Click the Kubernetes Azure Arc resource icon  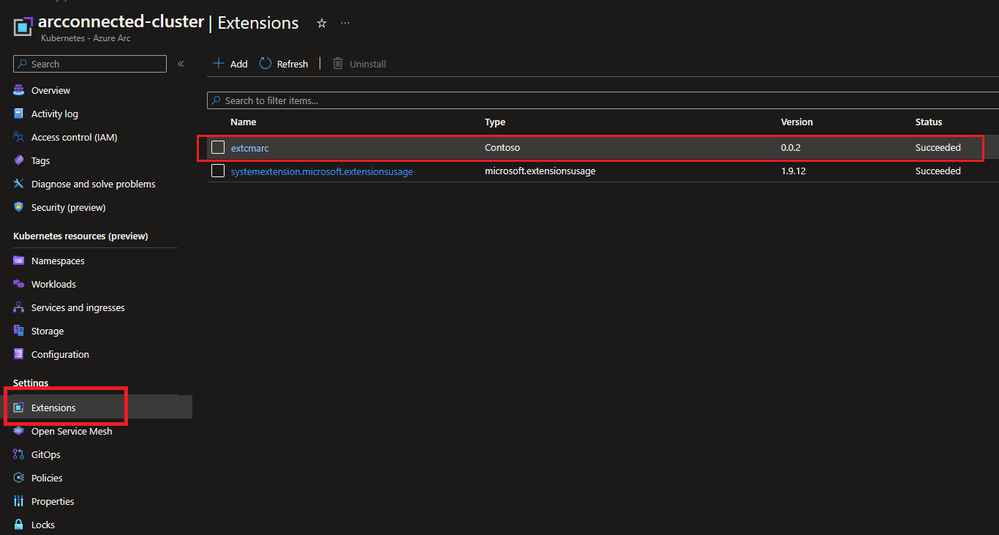pyautogui.click(x=23, y=27)
